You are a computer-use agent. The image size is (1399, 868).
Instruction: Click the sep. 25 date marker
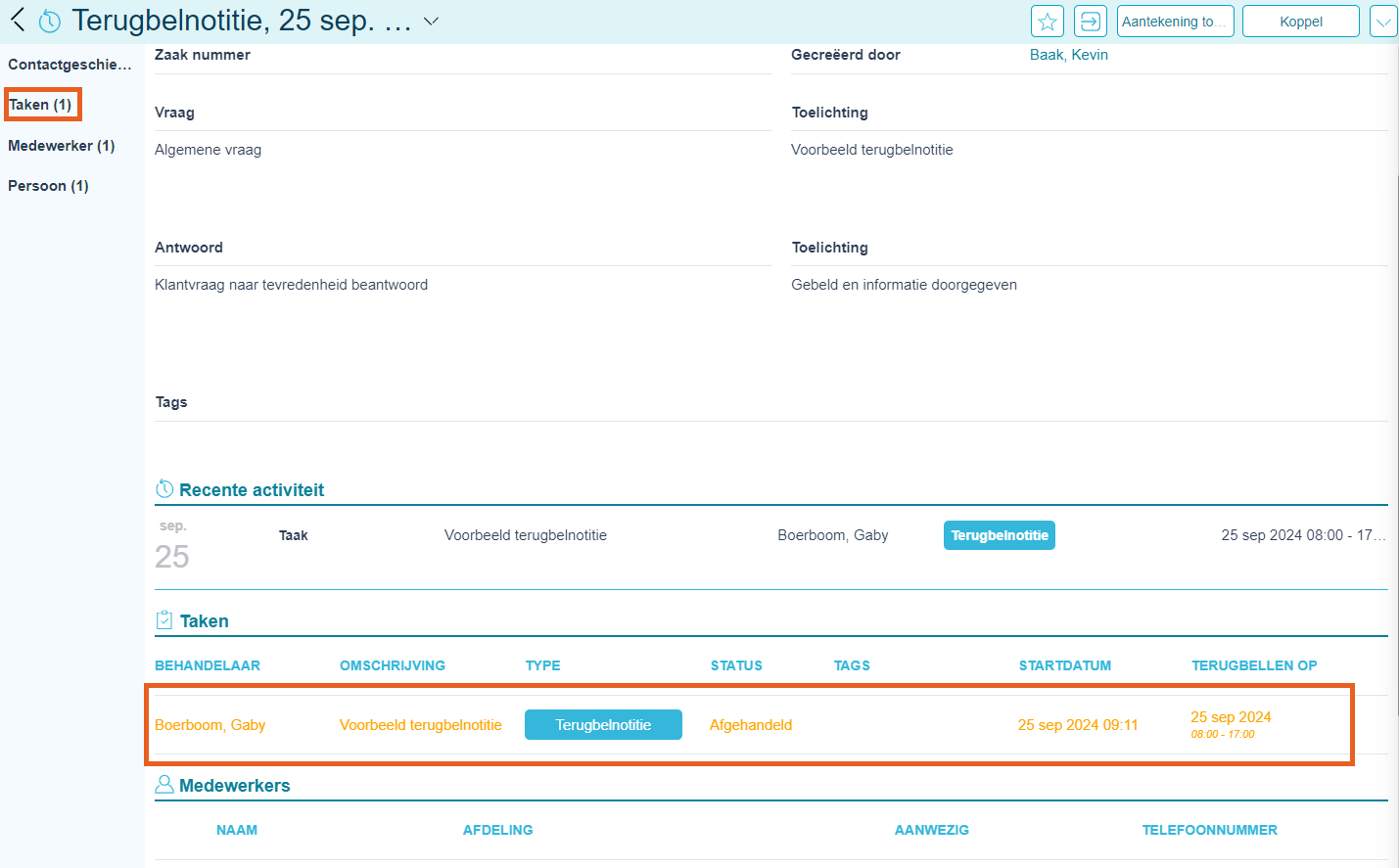coord(172,546)
